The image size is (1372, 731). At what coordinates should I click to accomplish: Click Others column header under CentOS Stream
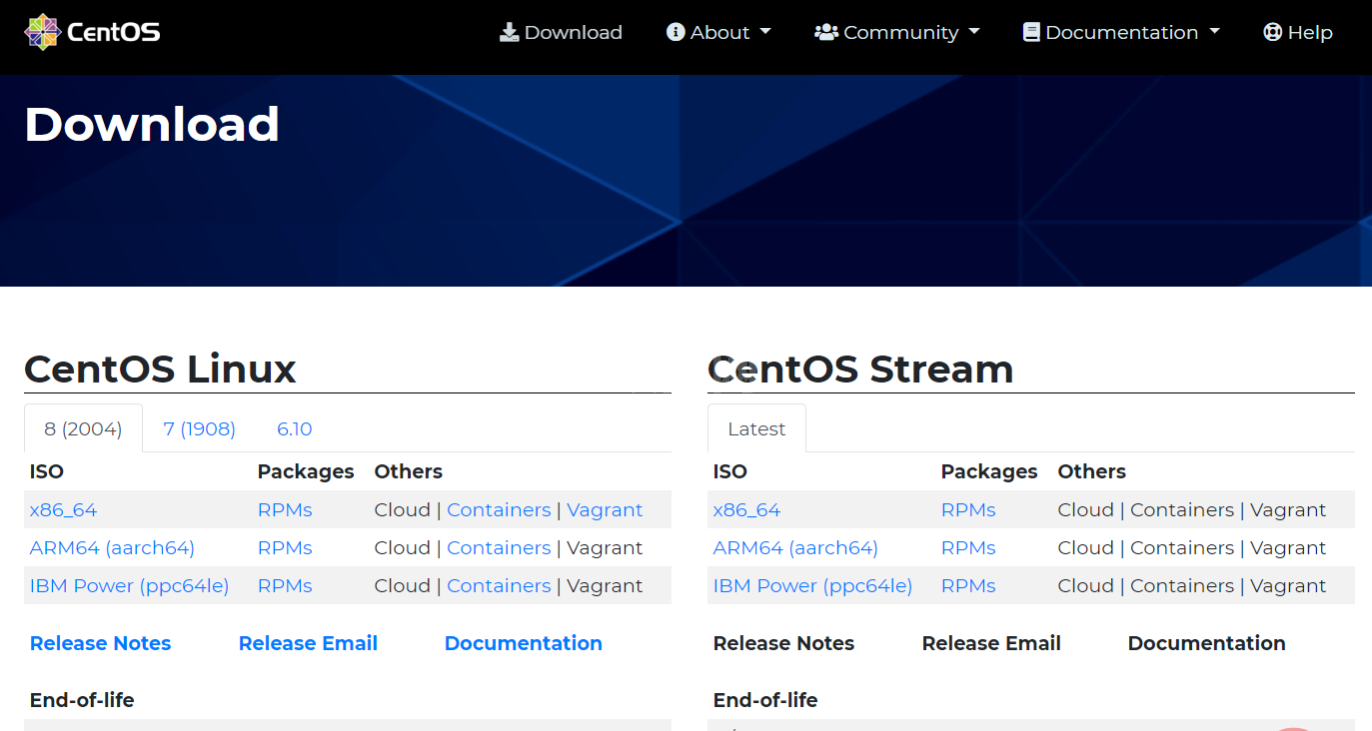(1092, 471)
